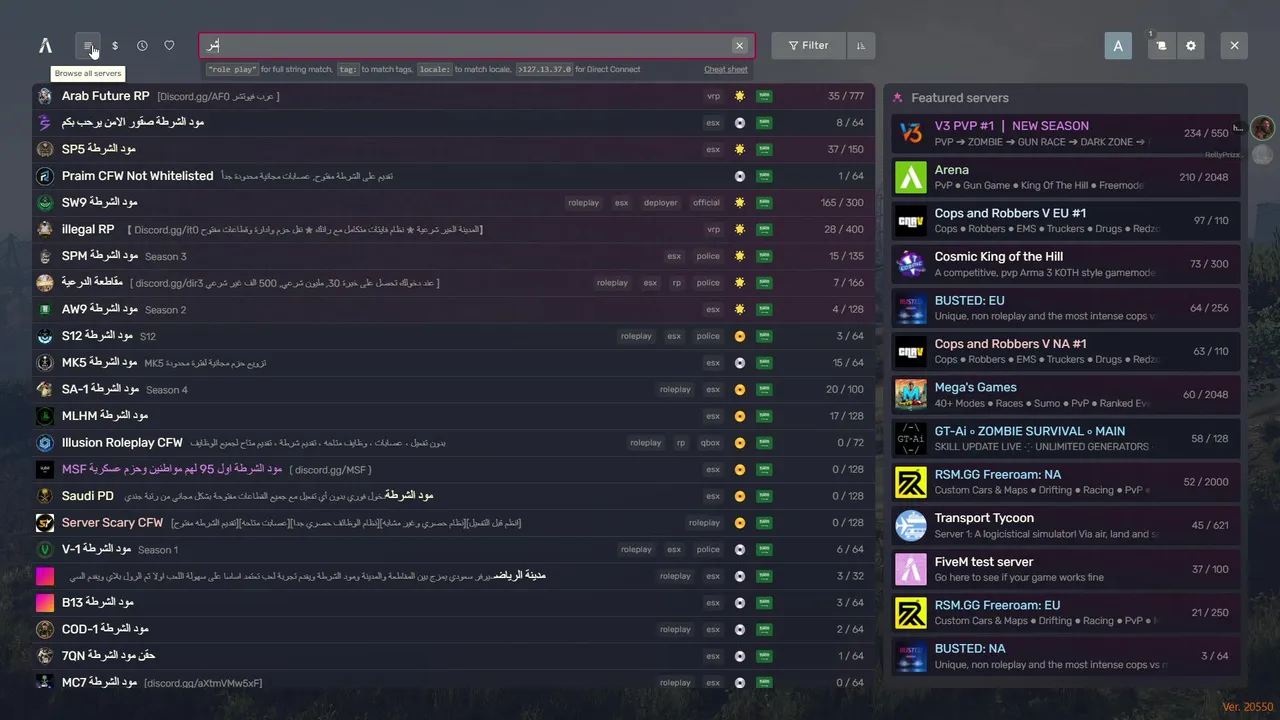Click the yellow coin icon on the S12 row
The image size is (1280, 720).
click(740, 336)
